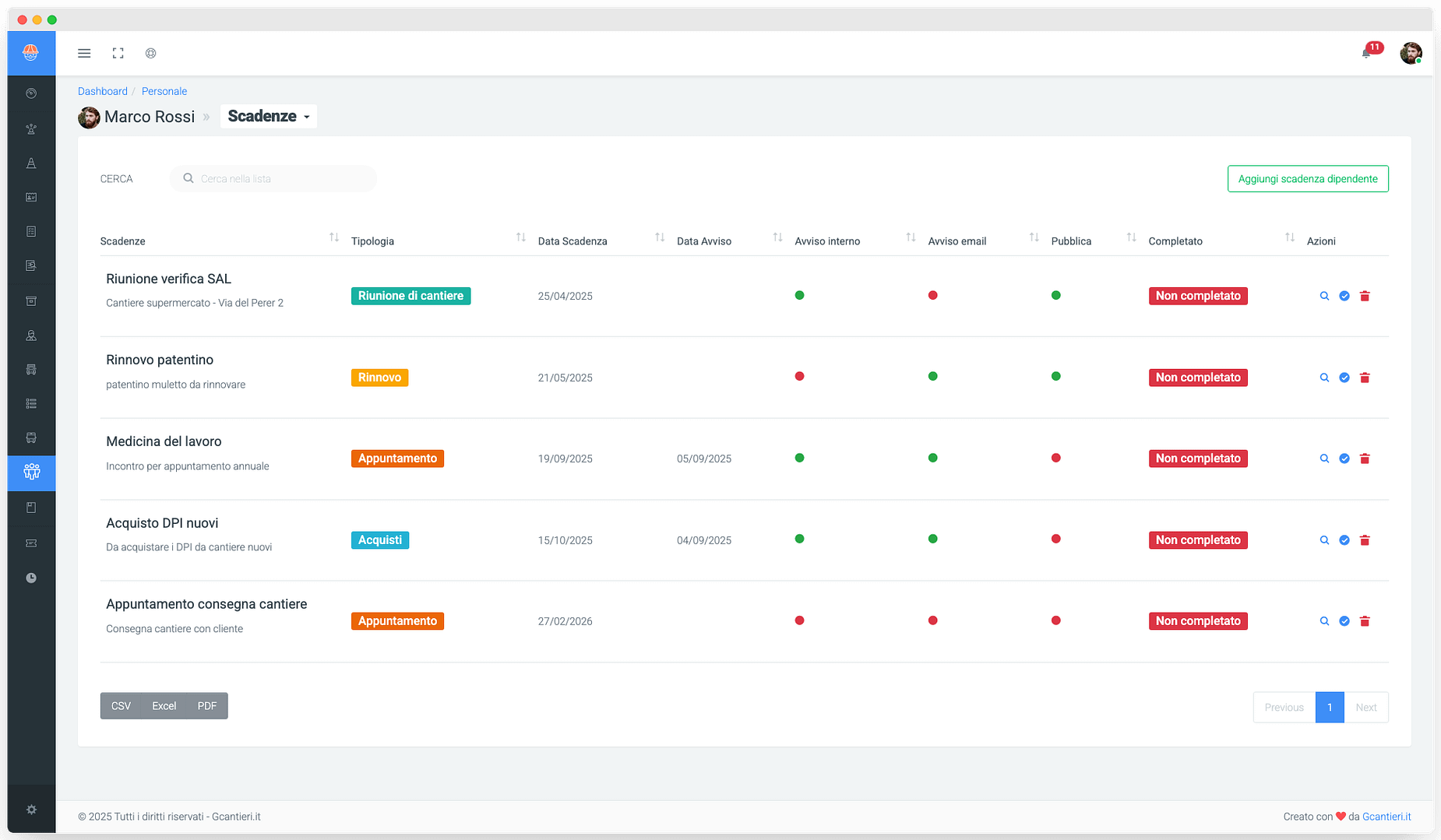The width and height of the screenshot is (1441, 840).
Task: Open the lifebuoy support icon
Action: click(150, 53)
